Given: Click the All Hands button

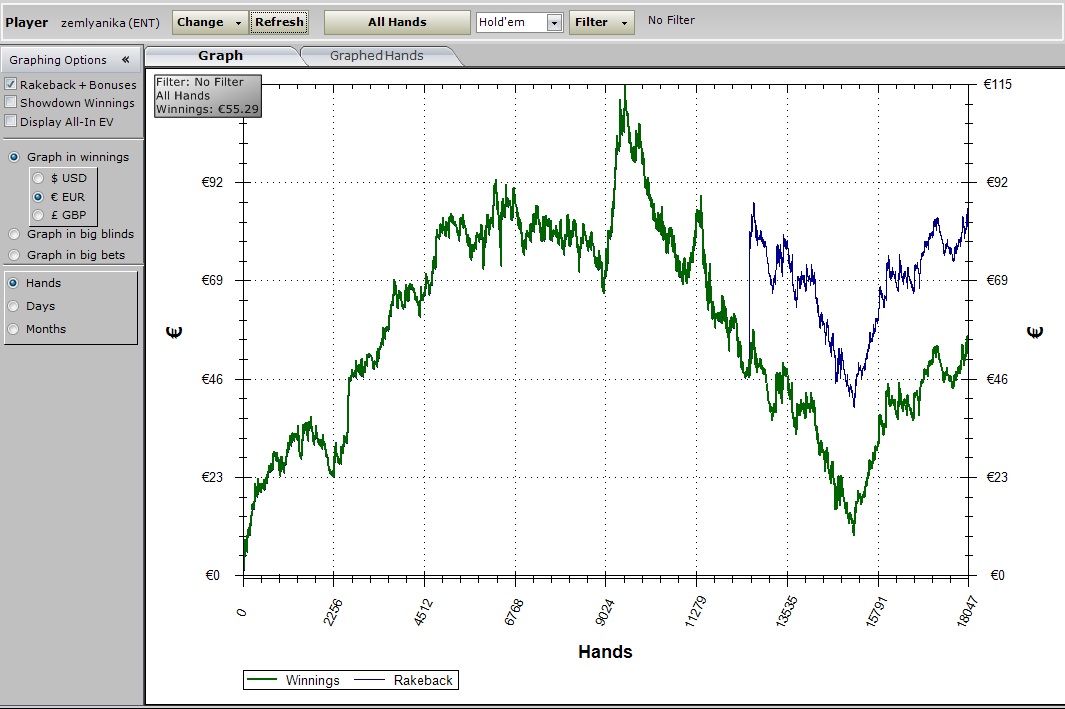Looking at the screenshot, I should pos(397,22).
